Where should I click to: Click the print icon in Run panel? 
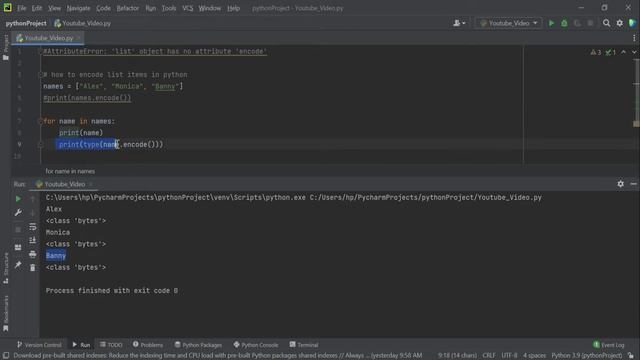[33, 254]
